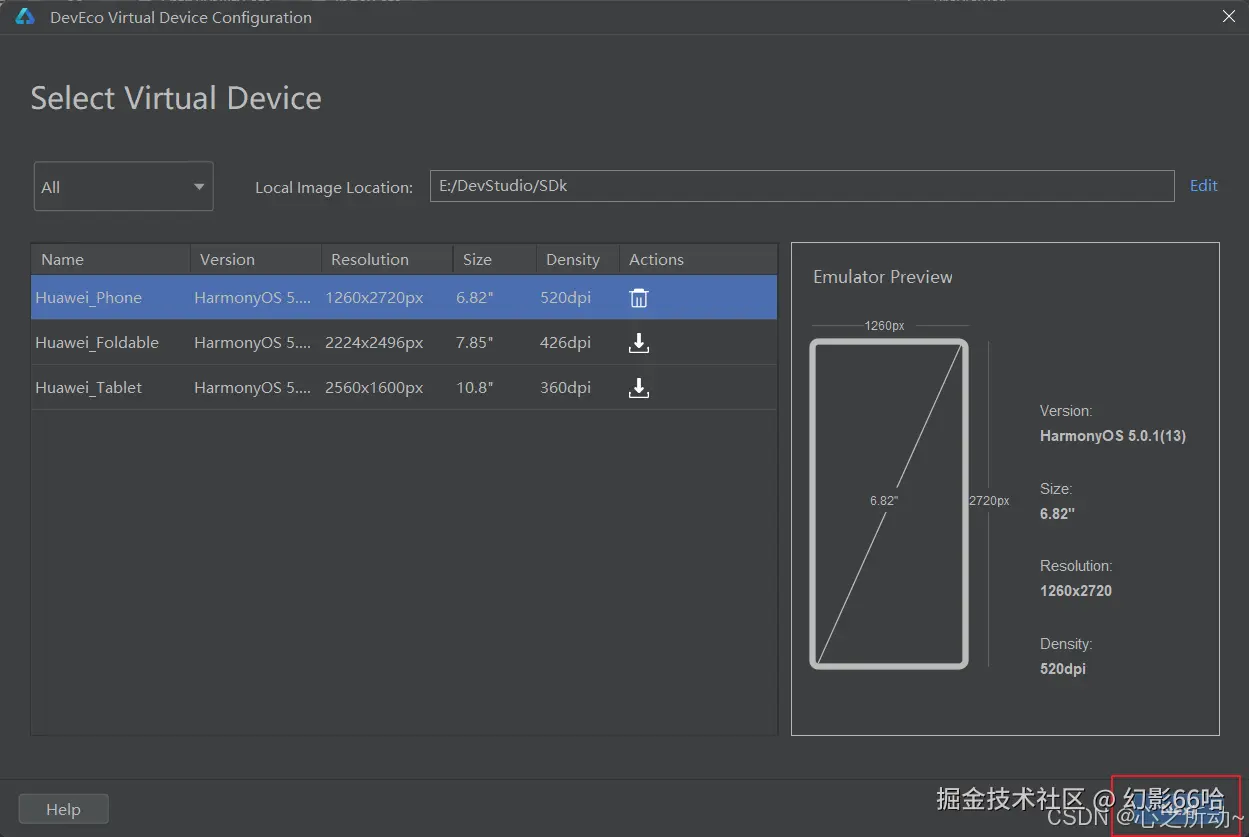Download the Huawei_Foldable image
The width and height of the screenshot is (1249, 837).
point(639,343)
